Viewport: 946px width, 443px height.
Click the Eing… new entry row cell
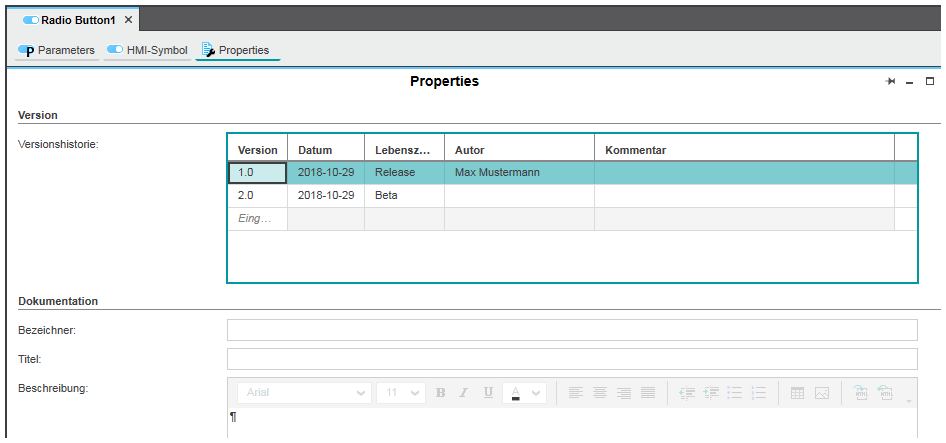[258, 219]
